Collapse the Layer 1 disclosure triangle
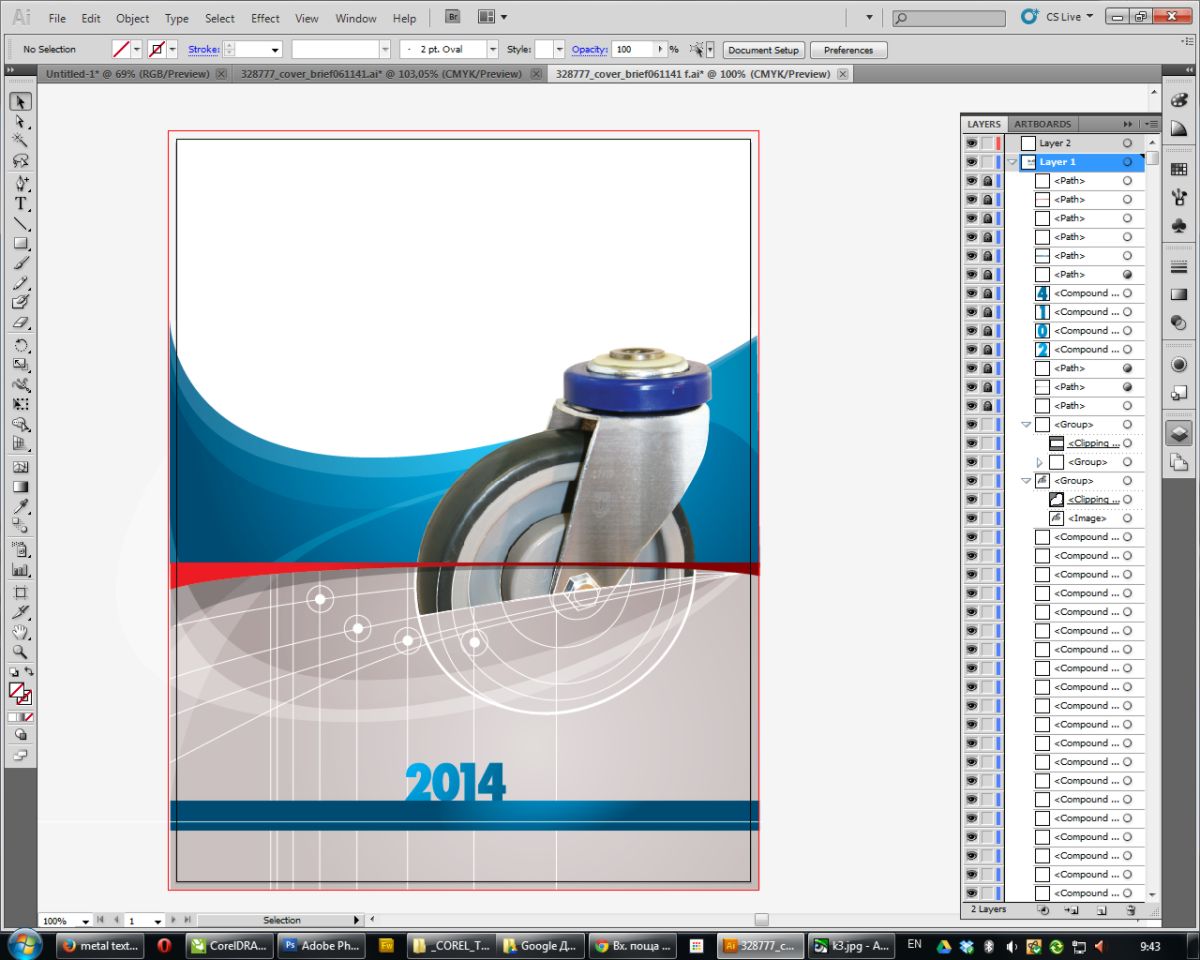 (x=1012, y=162)
